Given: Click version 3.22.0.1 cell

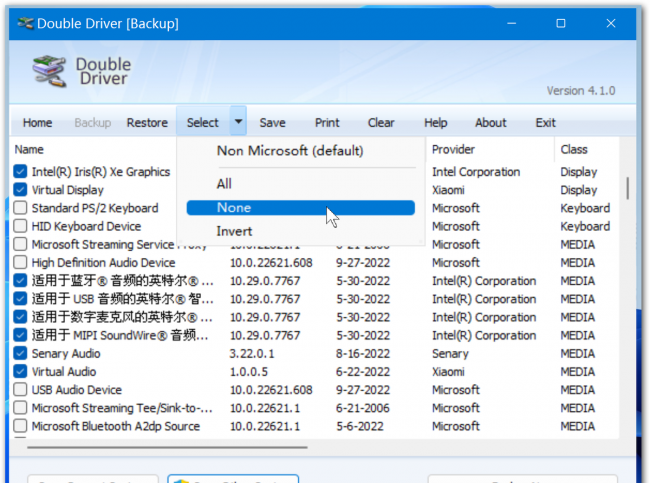Looking at the screenshot, I should [x=252, y=354].
